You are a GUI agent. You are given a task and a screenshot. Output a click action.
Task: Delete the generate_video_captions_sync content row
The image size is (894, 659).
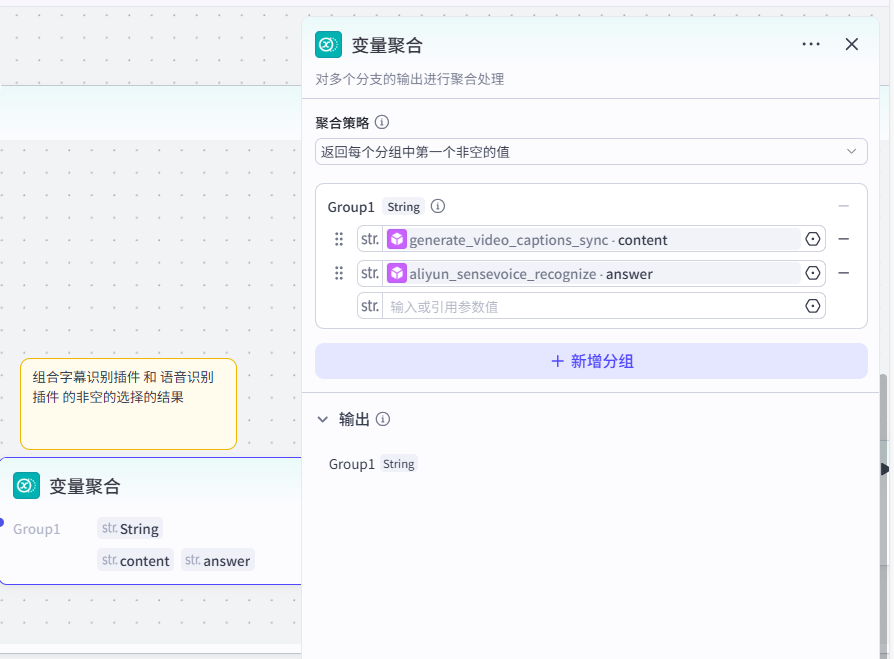[x=843, y=239]
